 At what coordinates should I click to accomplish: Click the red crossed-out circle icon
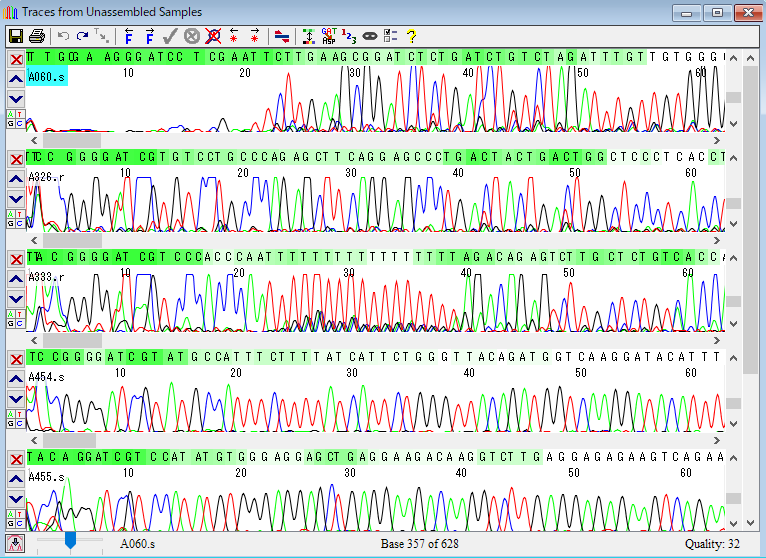click(213, 36)
